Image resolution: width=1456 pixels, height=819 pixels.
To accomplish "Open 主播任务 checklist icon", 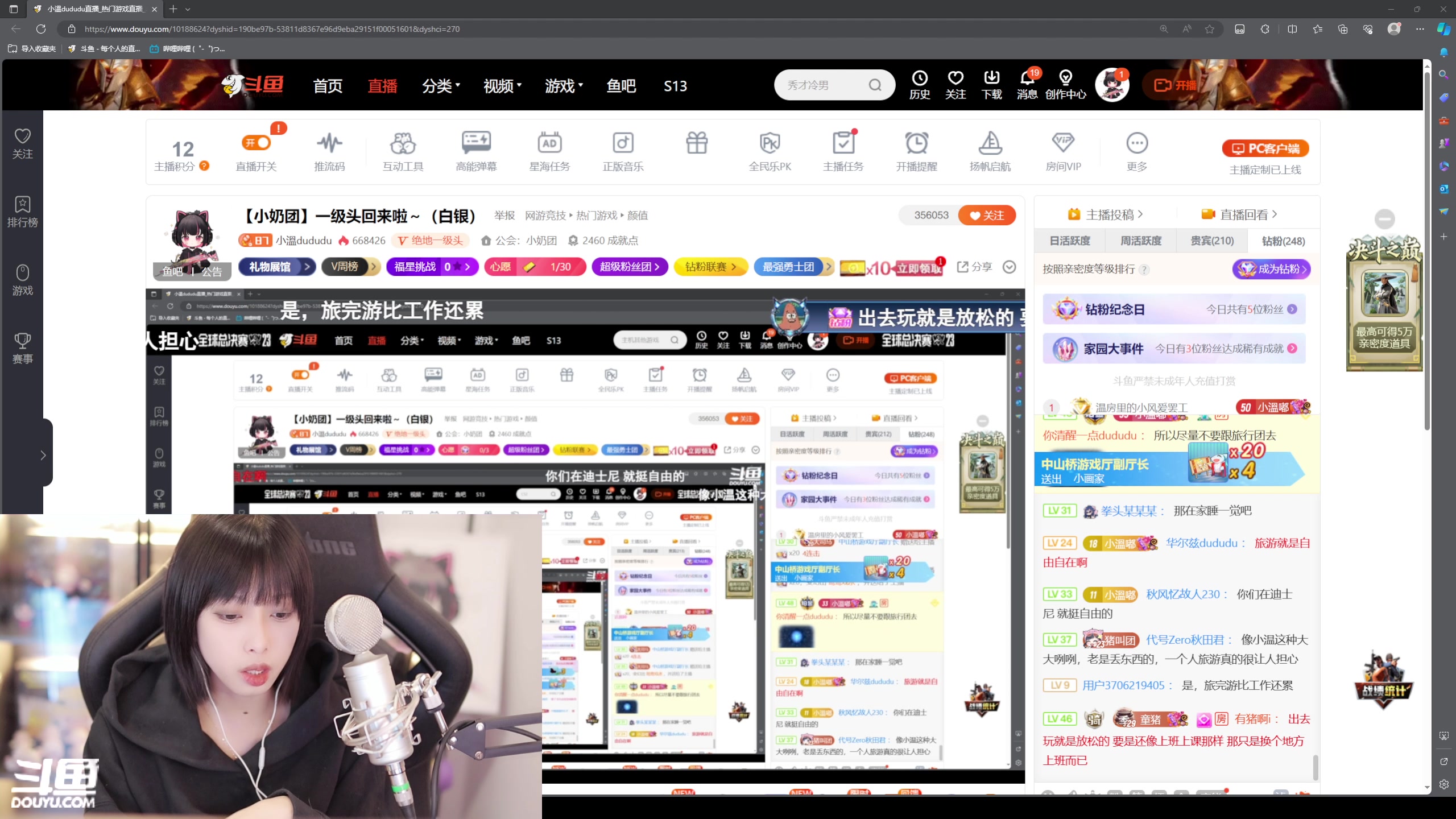I will click(843, 151).
